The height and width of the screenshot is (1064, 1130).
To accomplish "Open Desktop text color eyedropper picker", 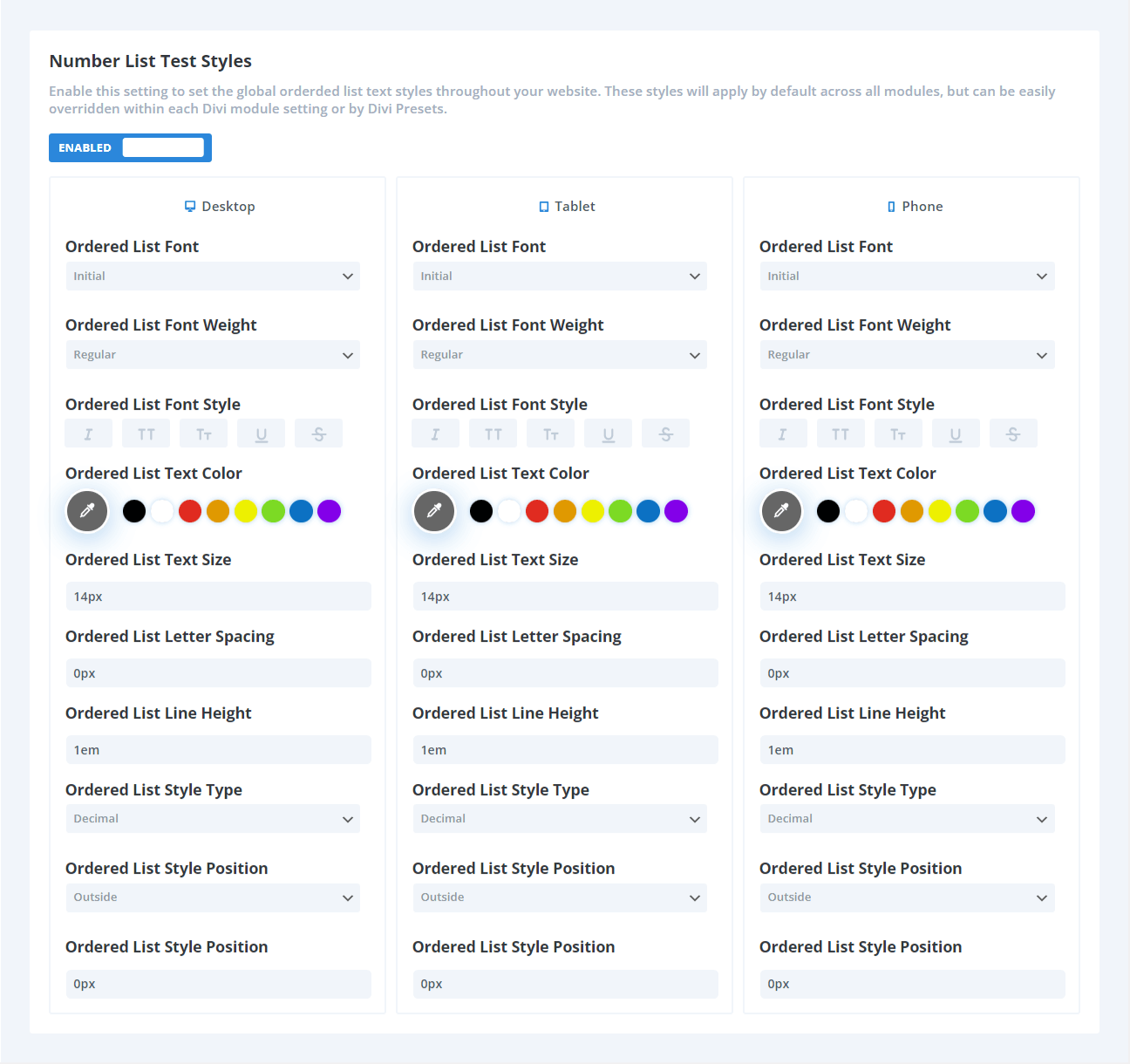I will coord(87,511).
